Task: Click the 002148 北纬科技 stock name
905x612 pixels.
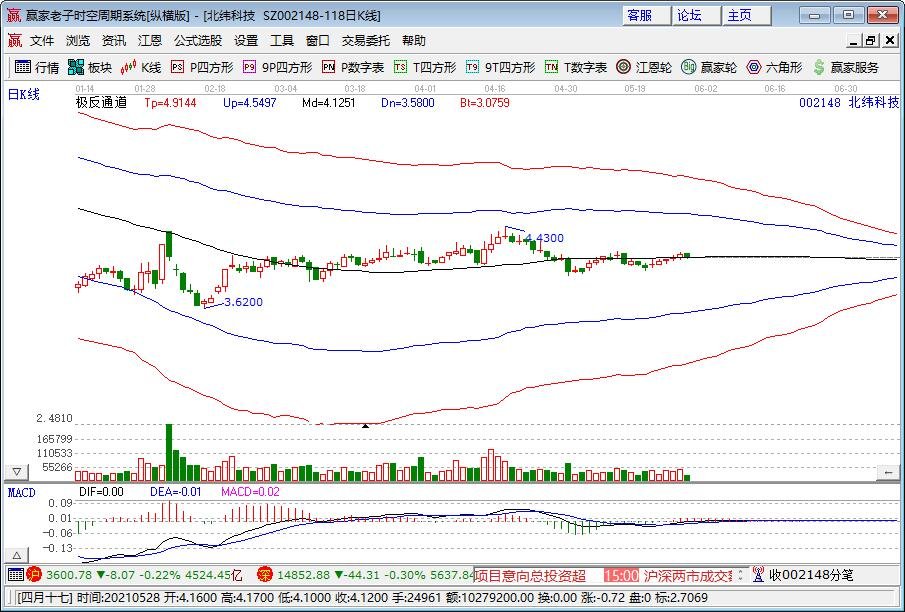Action: (849, 103)
